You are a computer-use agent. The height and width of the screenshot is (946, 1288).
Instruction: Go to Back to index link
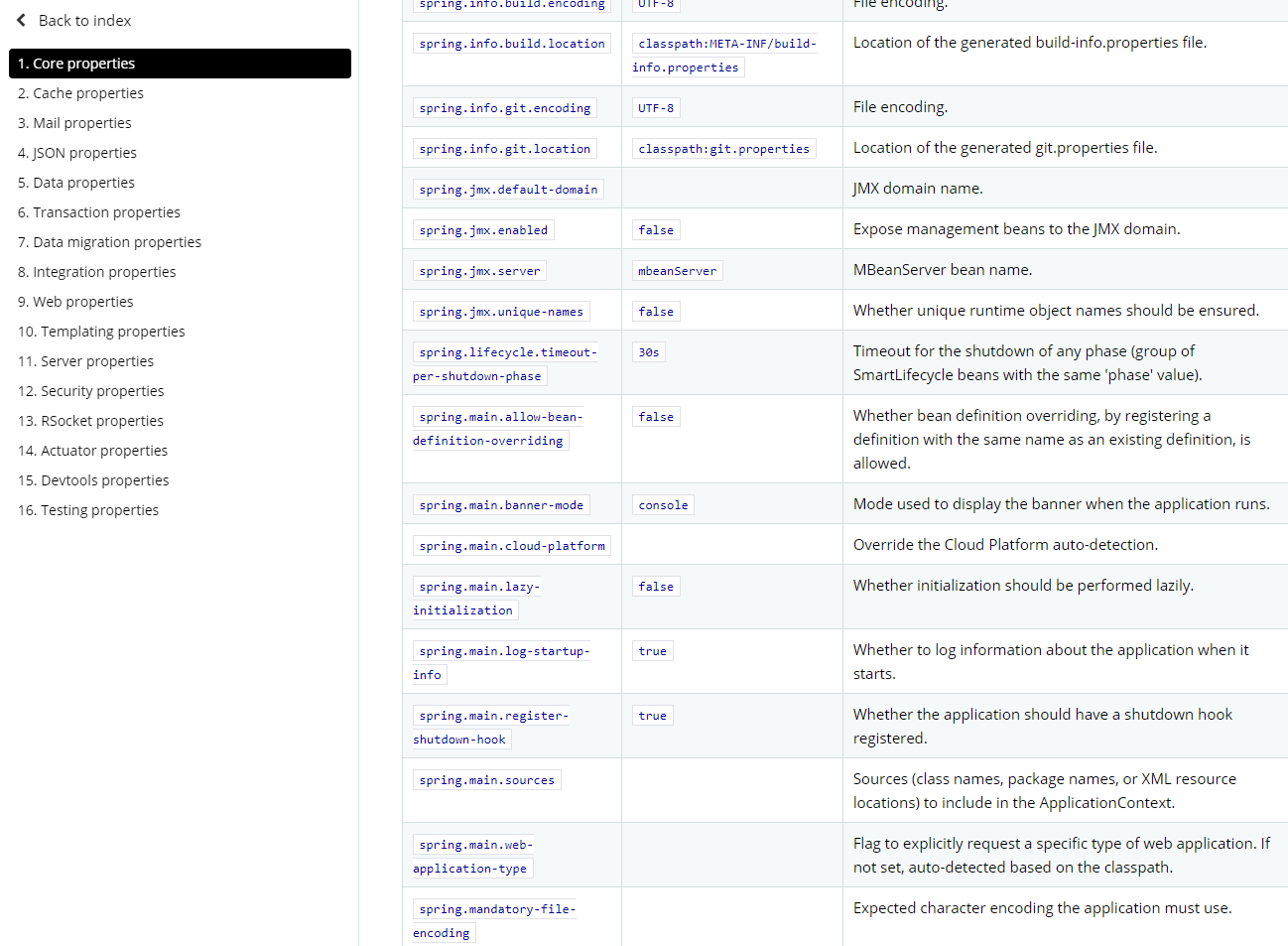(x=84, y=21)
